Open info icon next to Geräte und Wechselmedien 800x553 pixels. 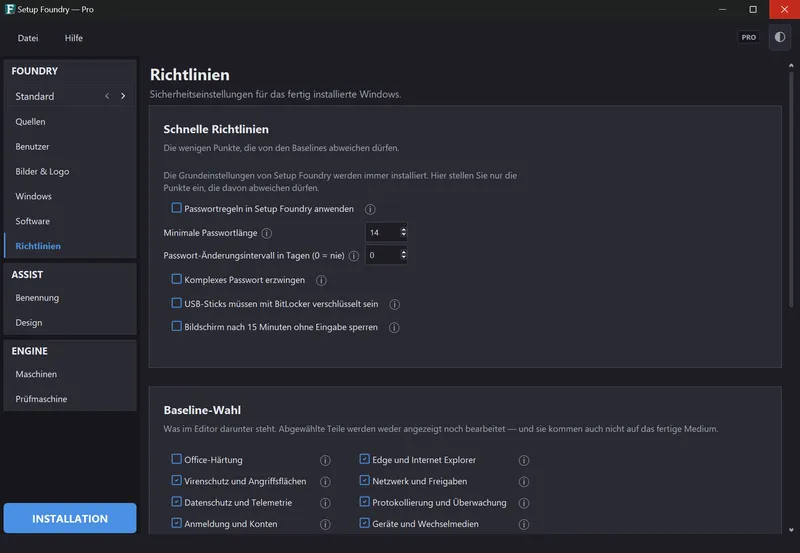pyautogui.click(x=523, y=524)
